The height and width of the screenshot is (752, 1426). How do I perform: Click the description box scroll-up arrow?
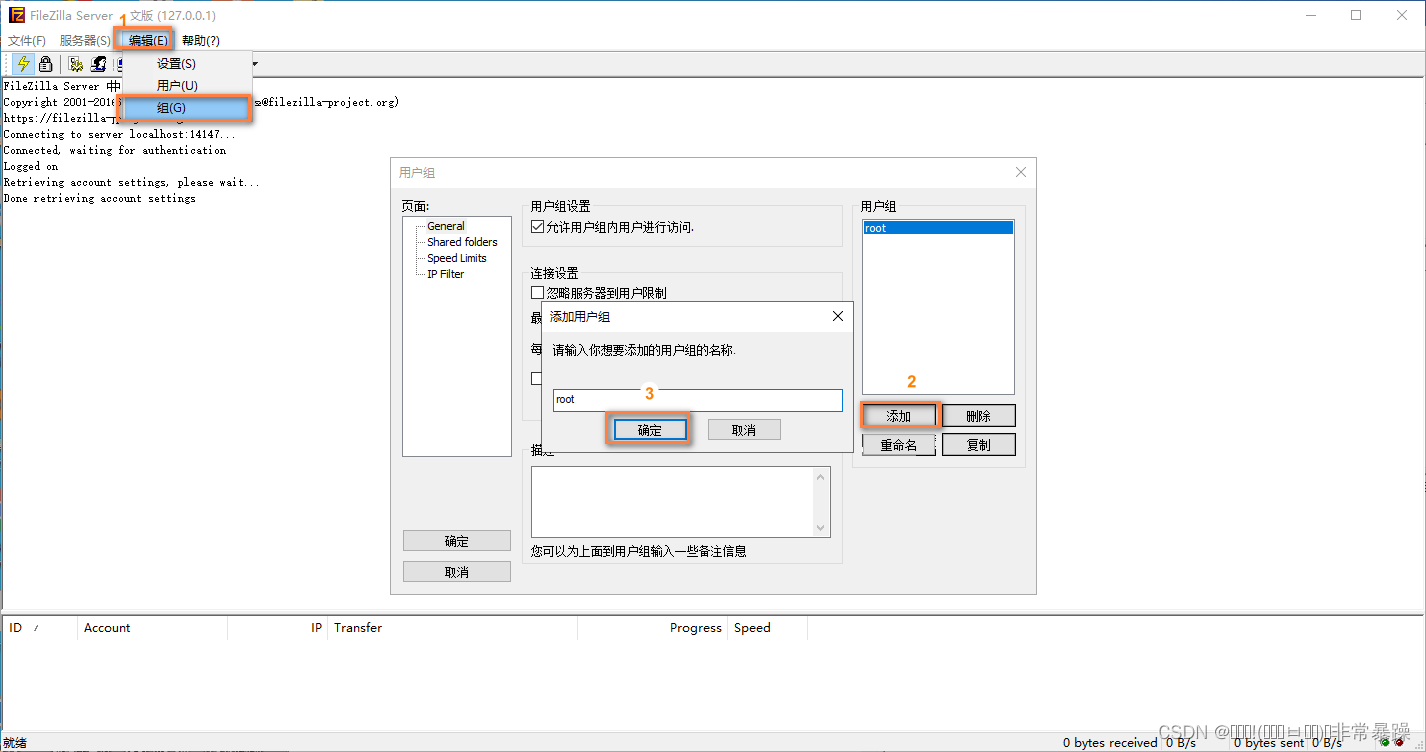(821, 476)
